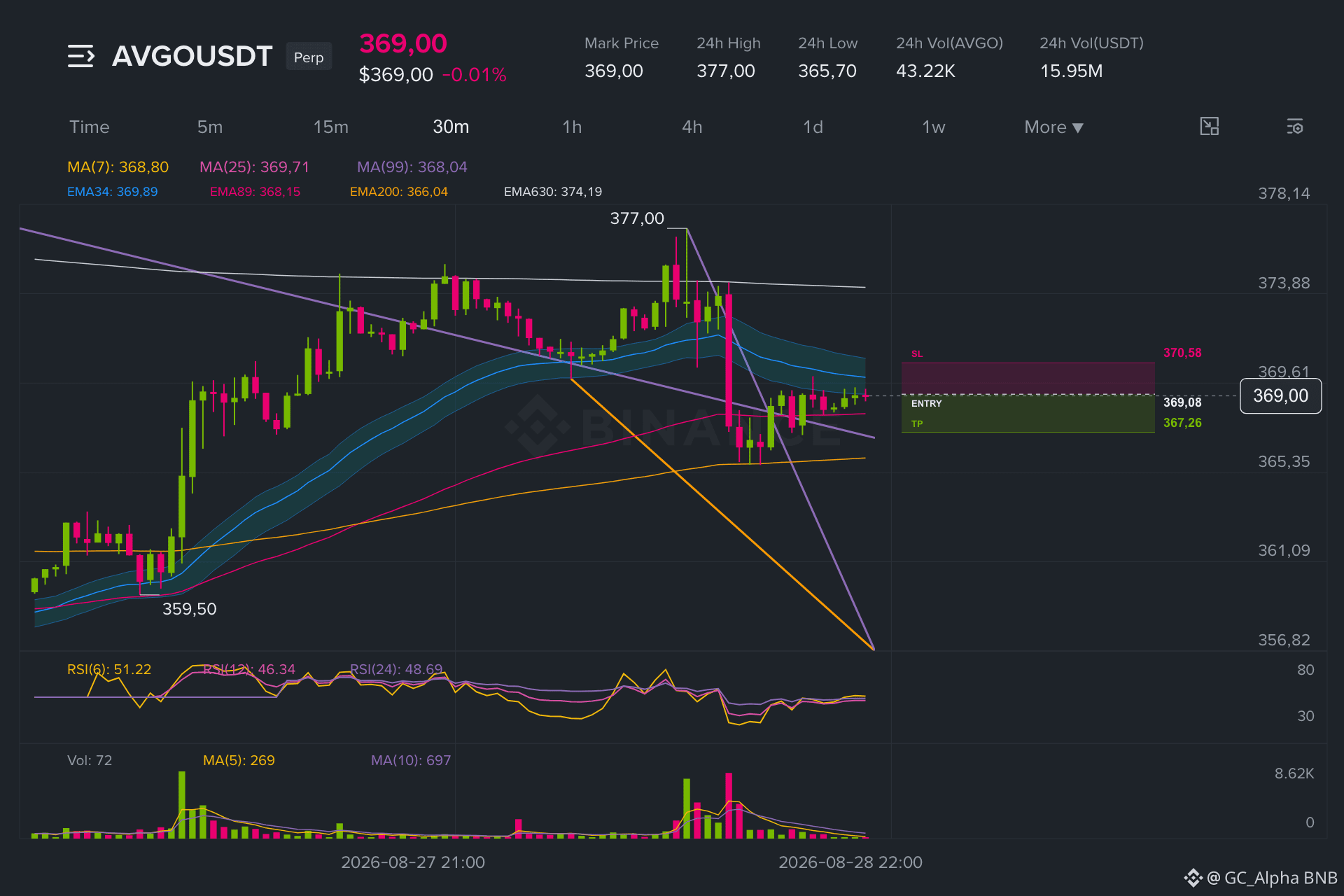Click the 24h Vol(USDT) value 15.95M
Viewport: 1344px width, 896px height.
(1071, 71)
